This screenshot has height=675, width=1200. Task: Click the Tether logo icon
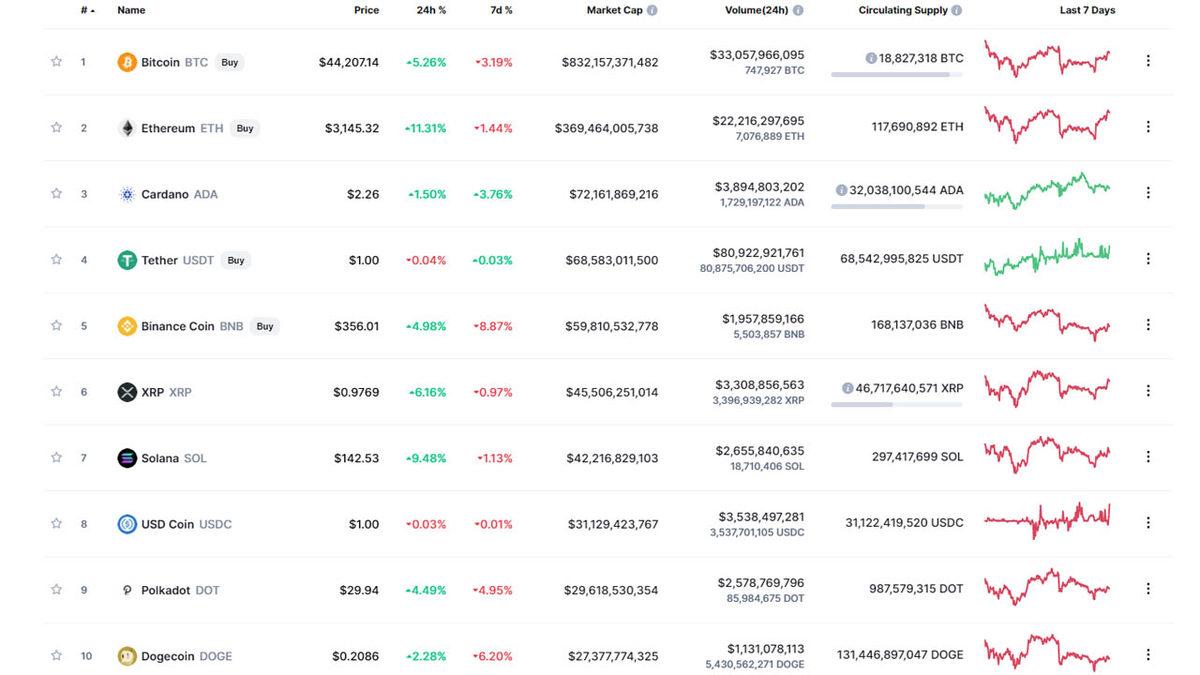pyautogui.click(x=126, y=259)
